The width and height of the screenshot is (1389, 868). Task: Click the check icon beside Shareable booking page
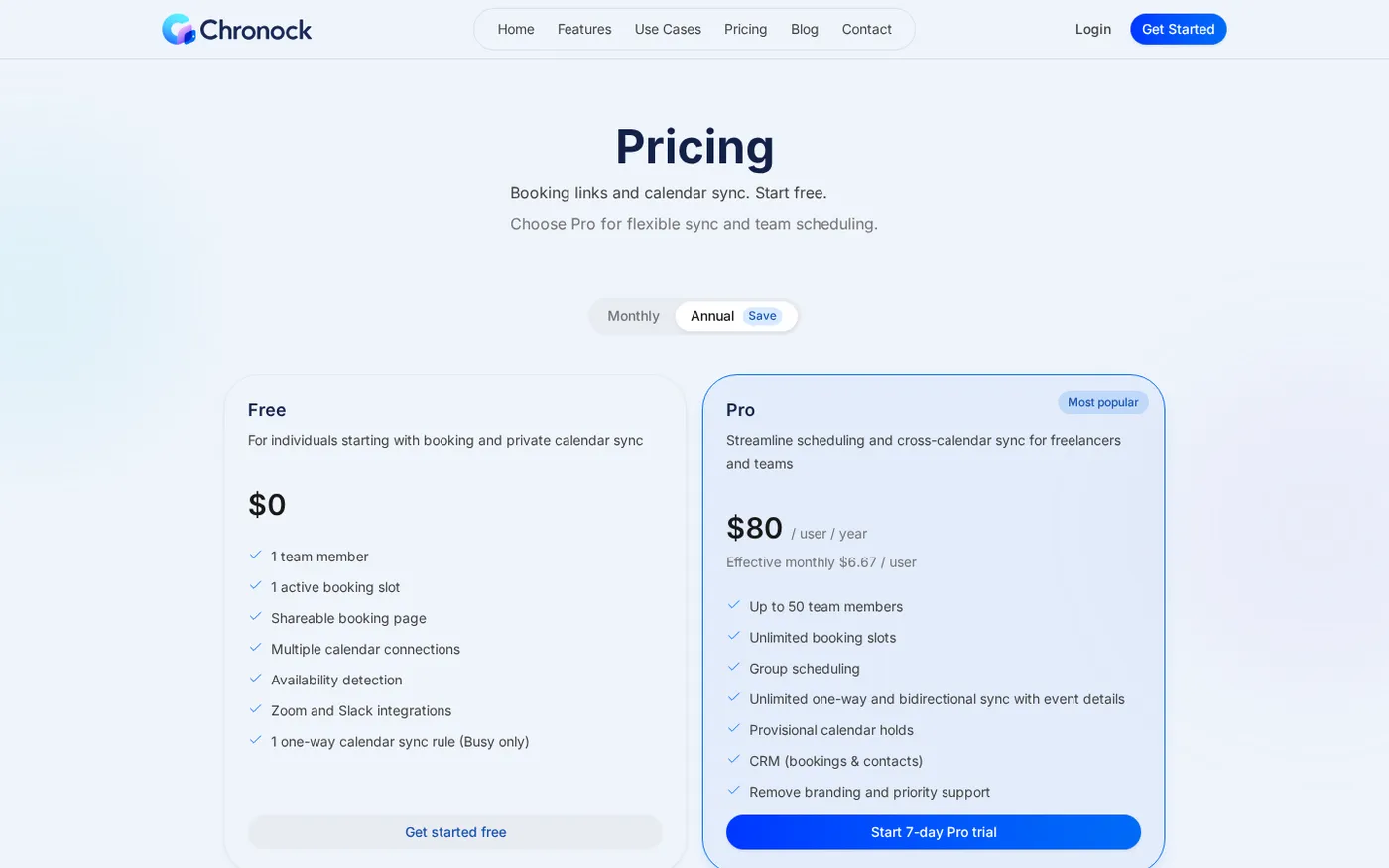[x=256, y=617]
